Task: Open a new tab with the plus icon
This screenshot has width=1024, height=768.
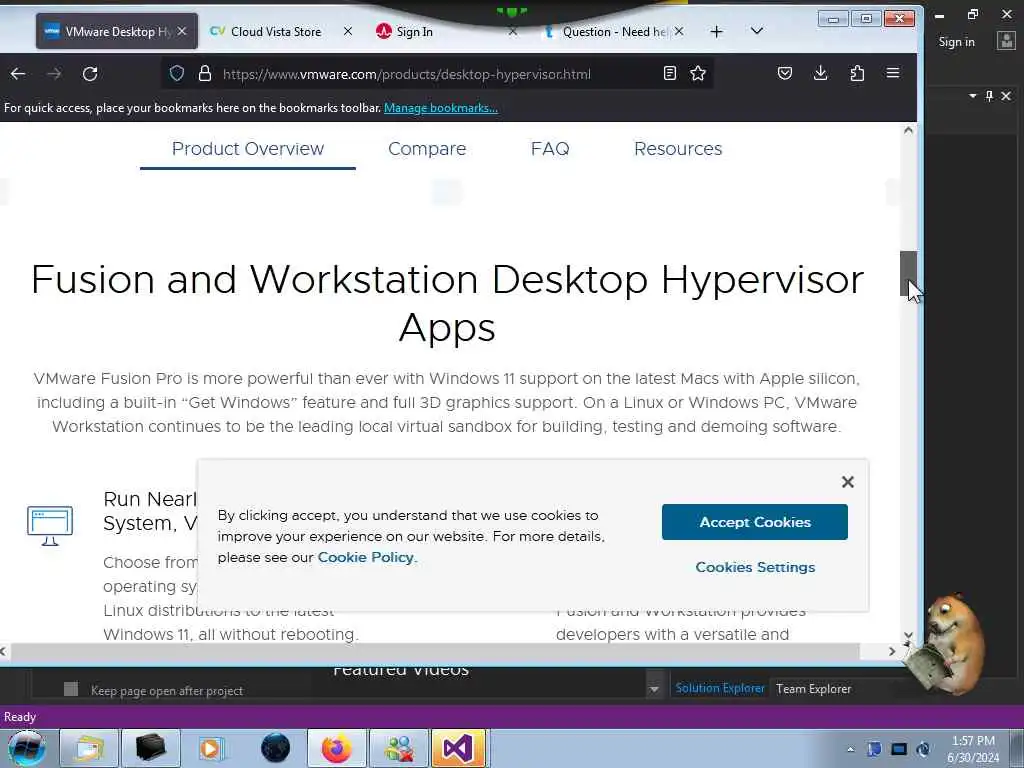Action: coord(716,31)
